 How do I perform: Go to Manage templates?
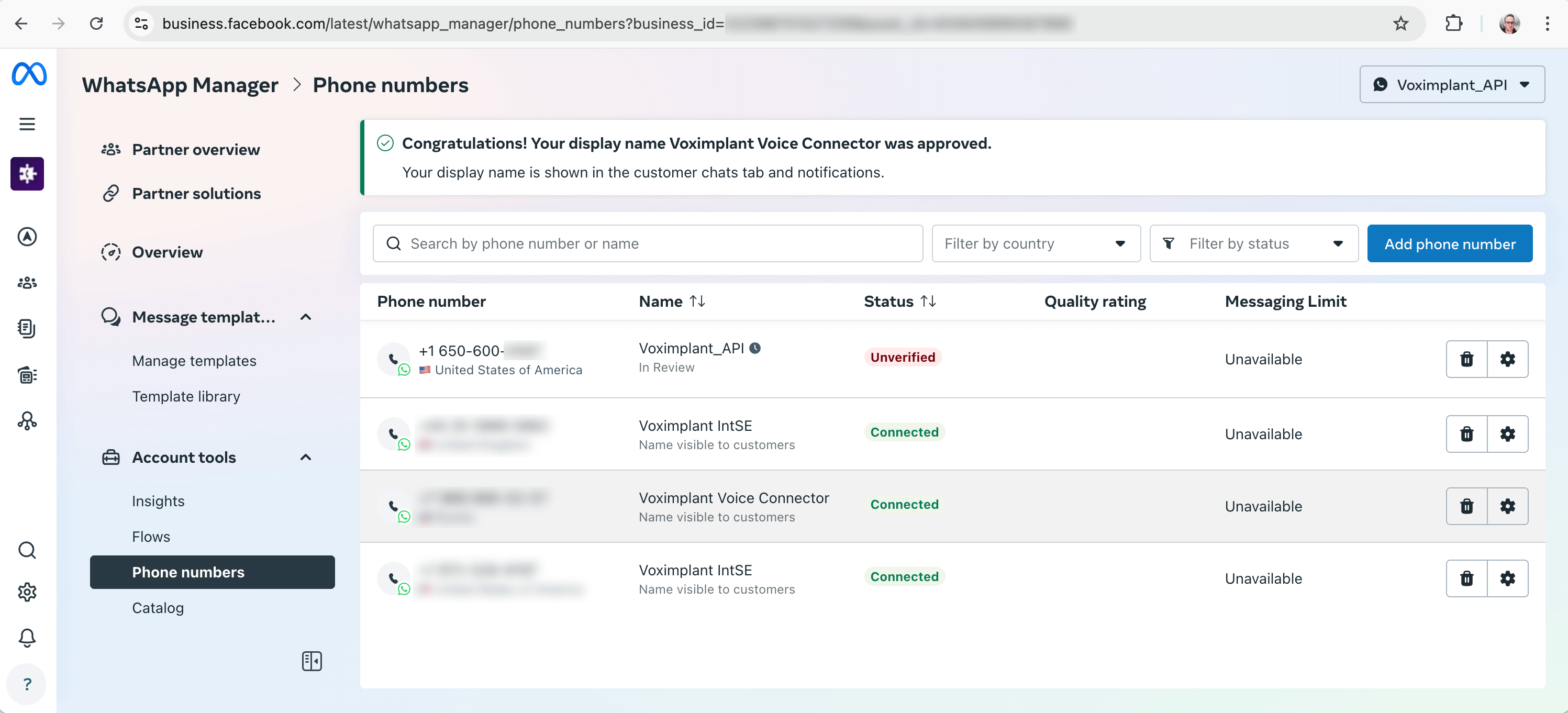click(x=194, y=361)
